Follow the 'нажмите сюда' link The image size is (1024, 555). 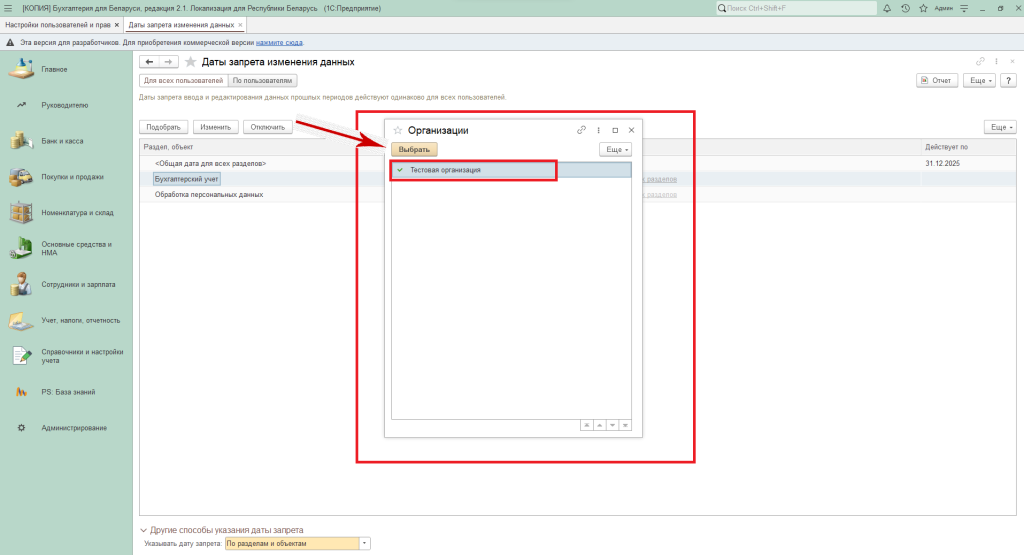[279, 43]
